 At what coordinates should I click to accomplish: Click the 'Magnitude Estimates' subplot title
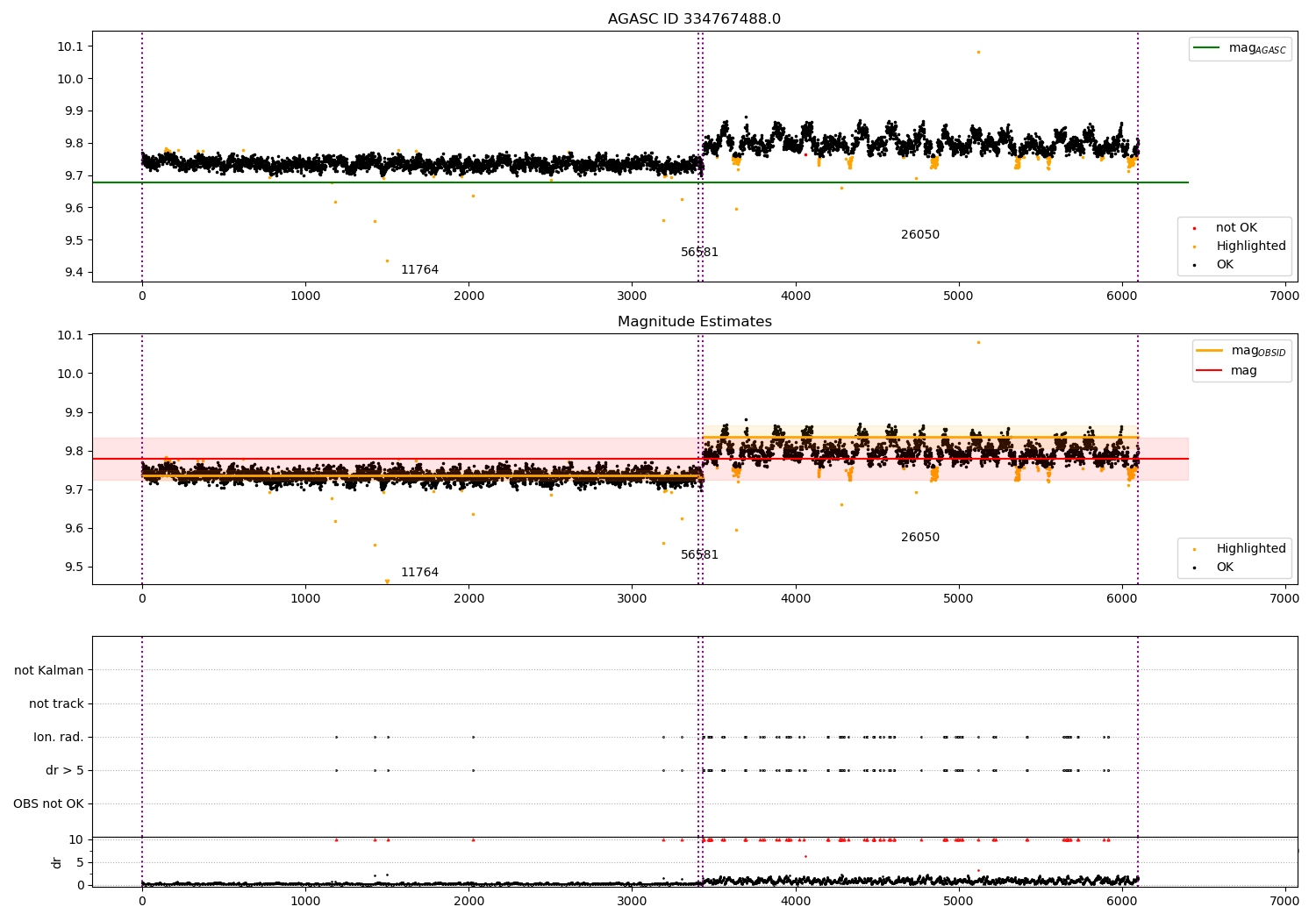(694, 322)
